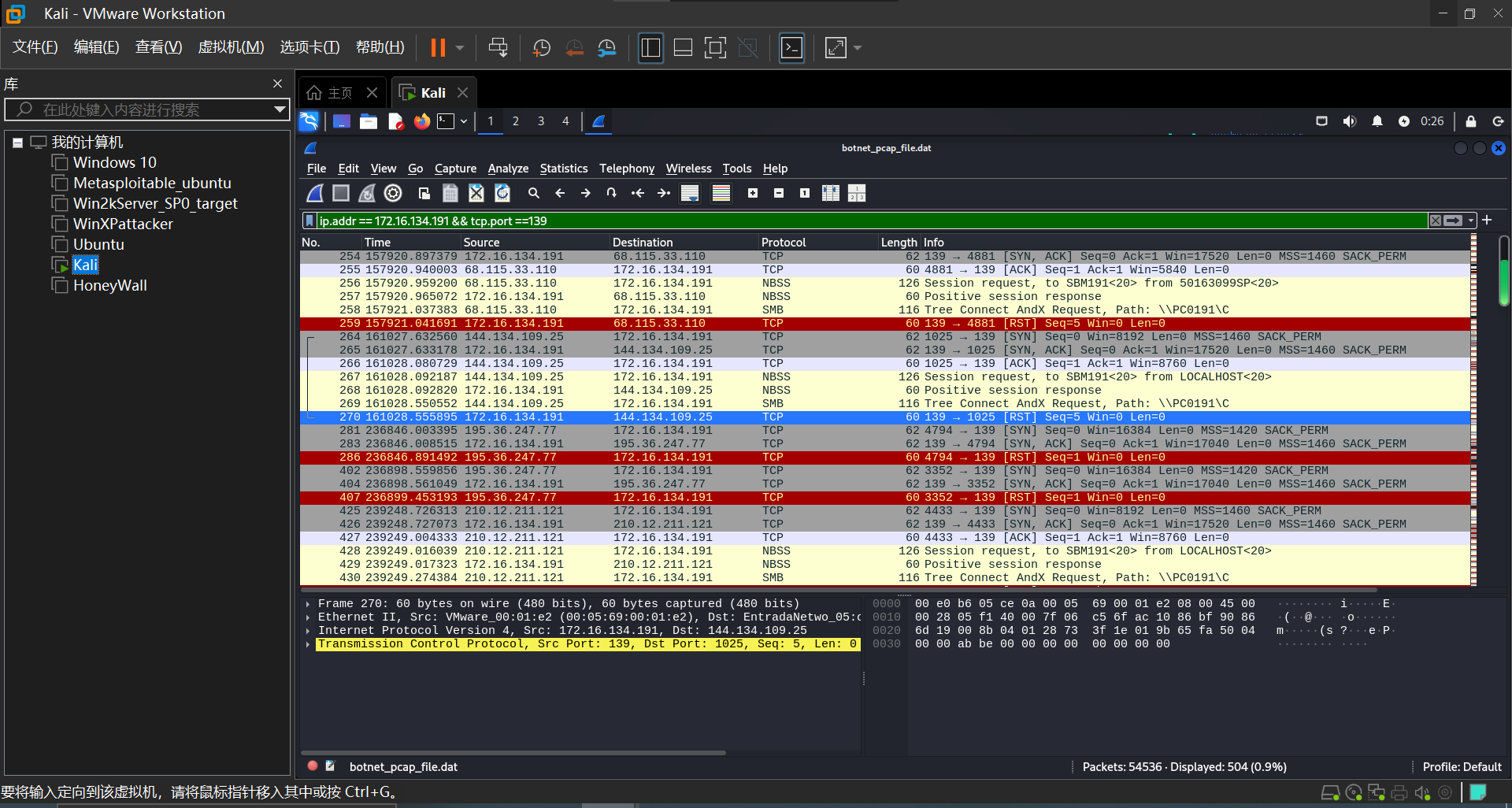
Task: Jump to the last packet
Action: [664, 193]
